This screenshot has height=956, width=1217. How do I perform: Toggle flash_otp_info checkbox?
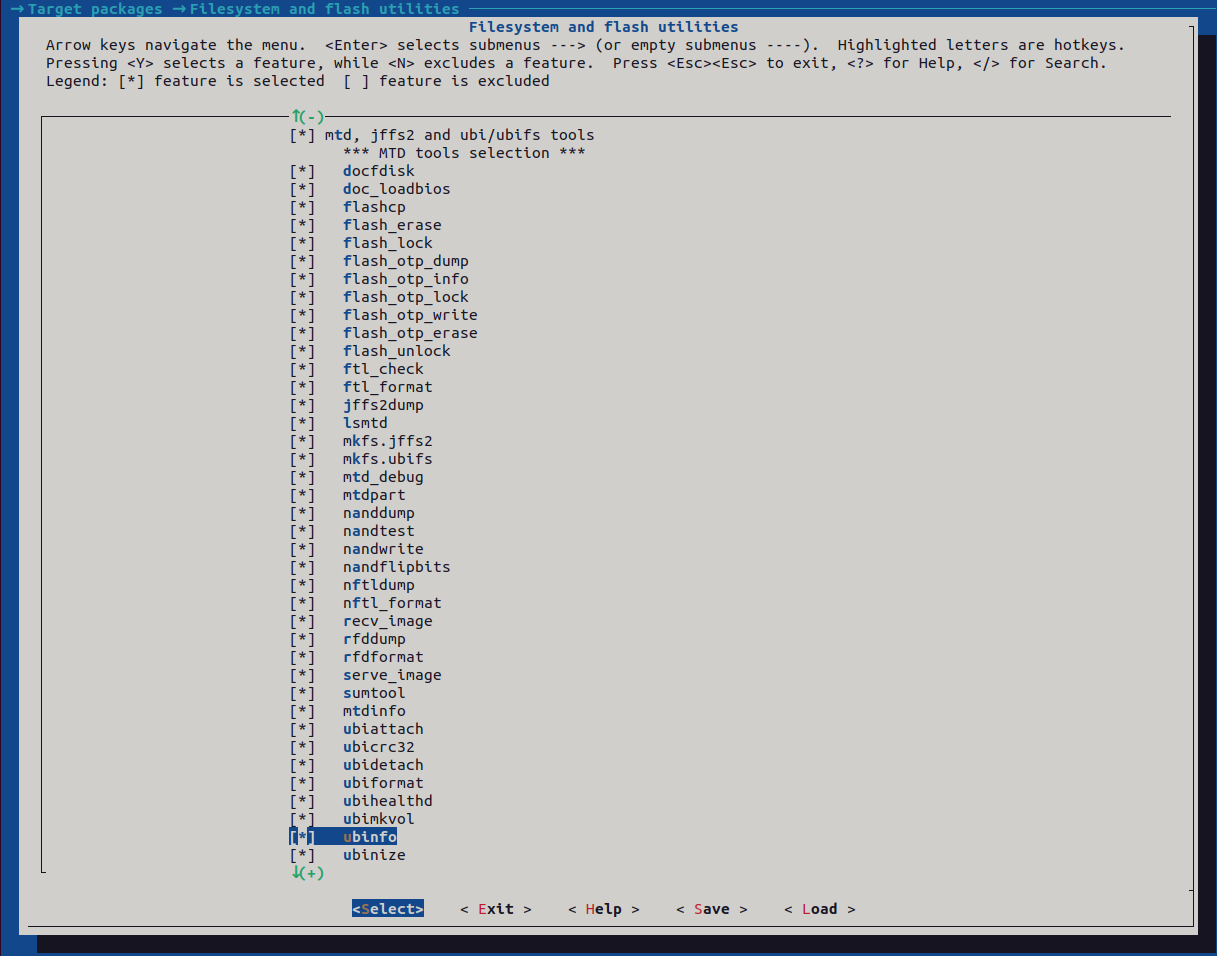pos(302,279)
